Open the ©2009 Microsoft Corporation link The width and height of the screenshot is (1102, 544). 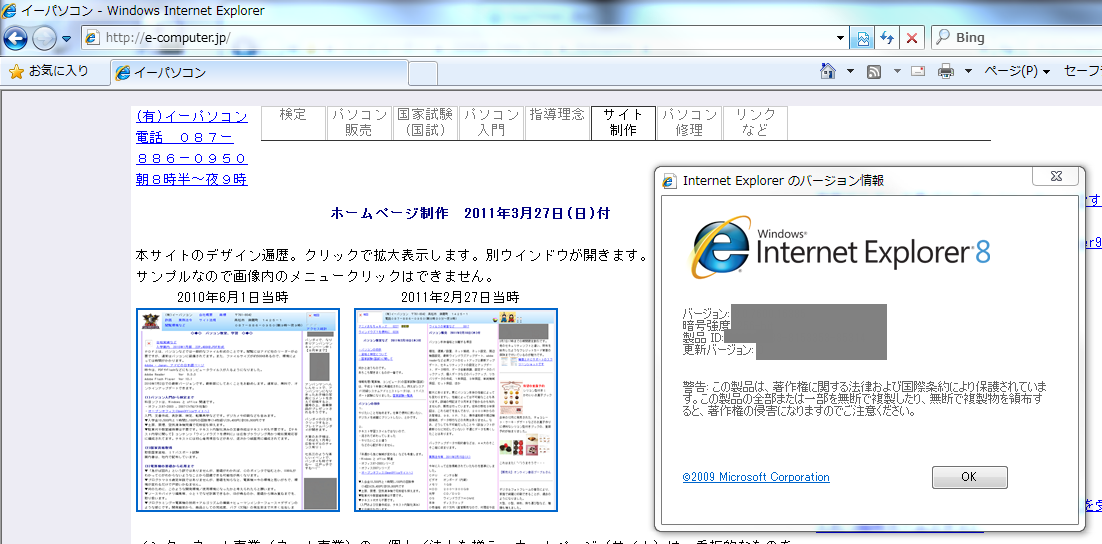pyautogui.click(x=756, y=477)
